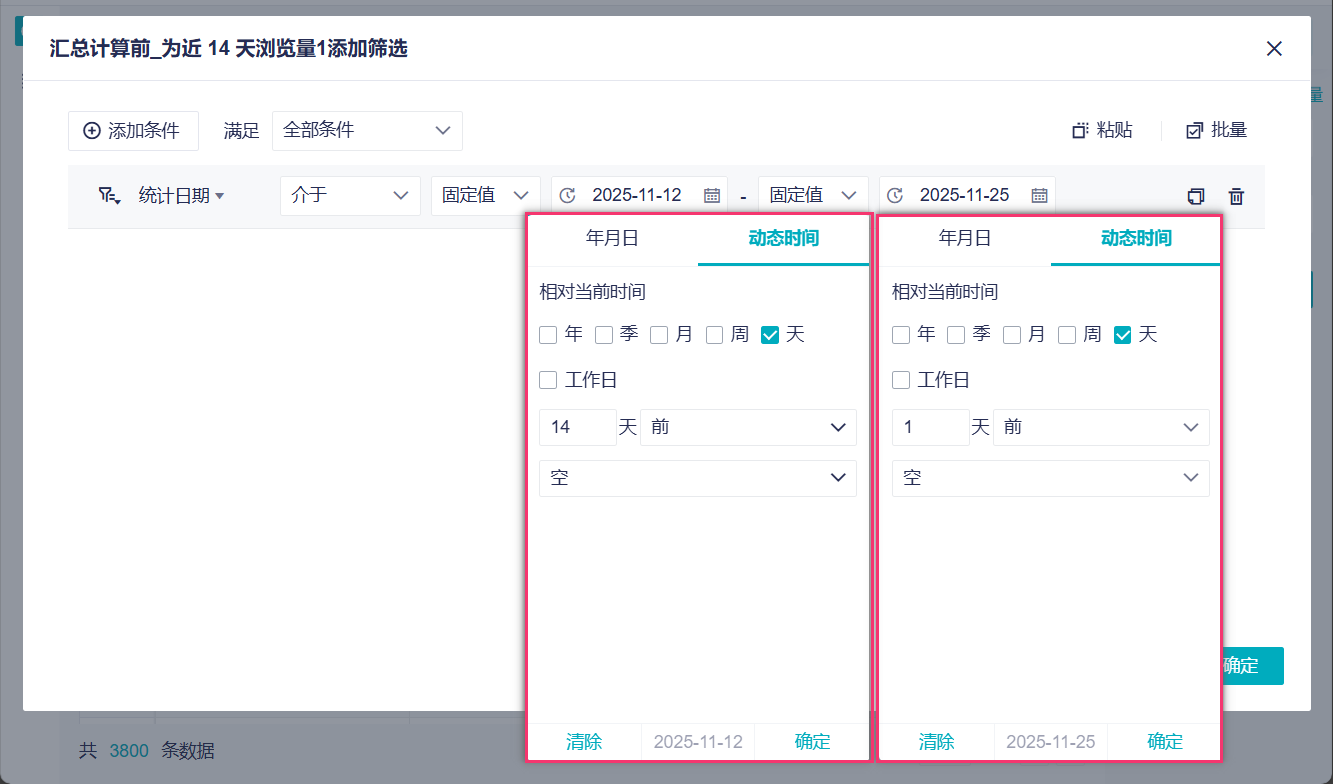Click calendar icon next to 2025-11-25 date
The height and width of the screenshot is (784, 1333).
[1039, 196]
